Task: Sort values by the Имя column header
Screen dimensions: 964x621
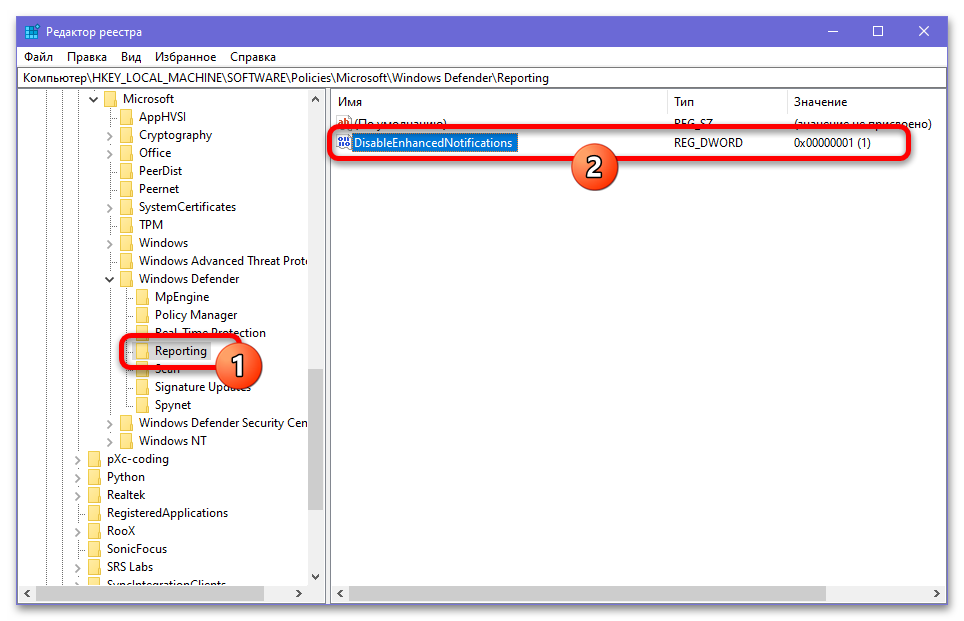Action: 499,102
